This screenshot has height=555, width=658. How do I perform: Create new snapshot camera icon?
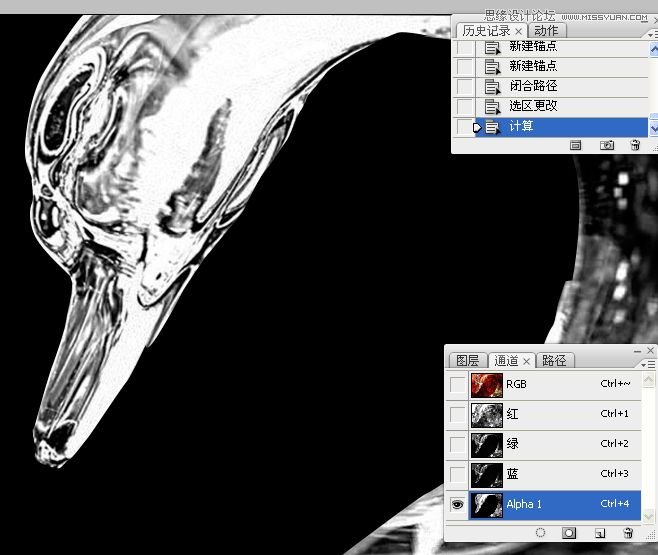(x=606, y=145)
